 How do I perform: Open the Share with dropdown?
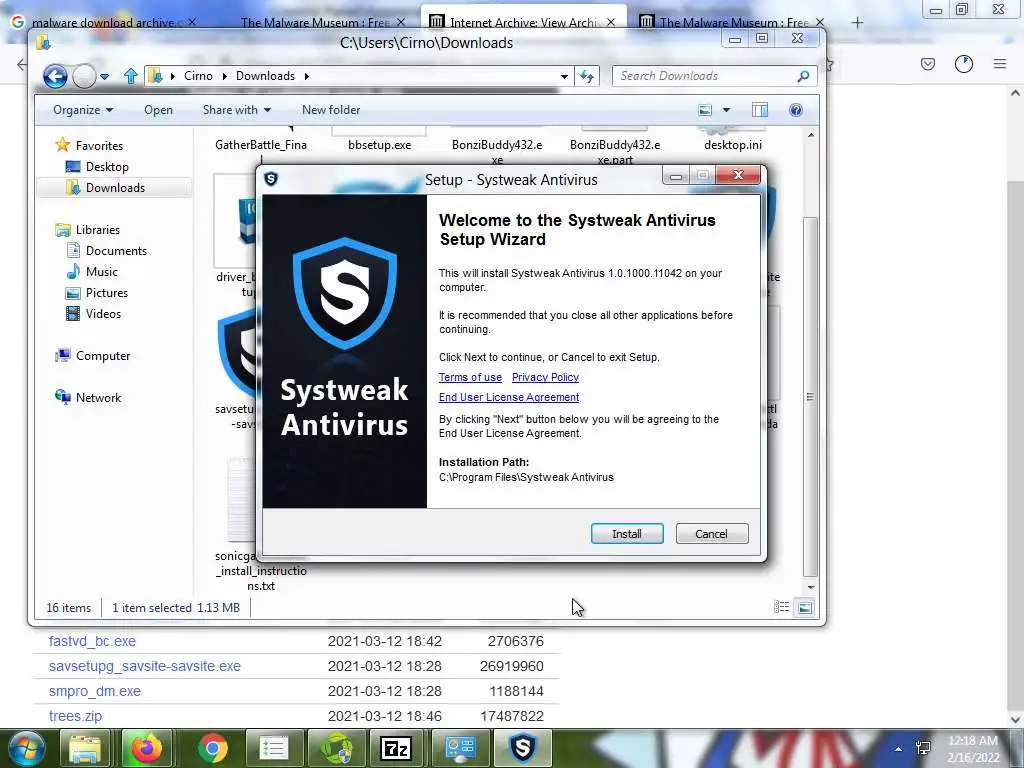click(236, 110)
